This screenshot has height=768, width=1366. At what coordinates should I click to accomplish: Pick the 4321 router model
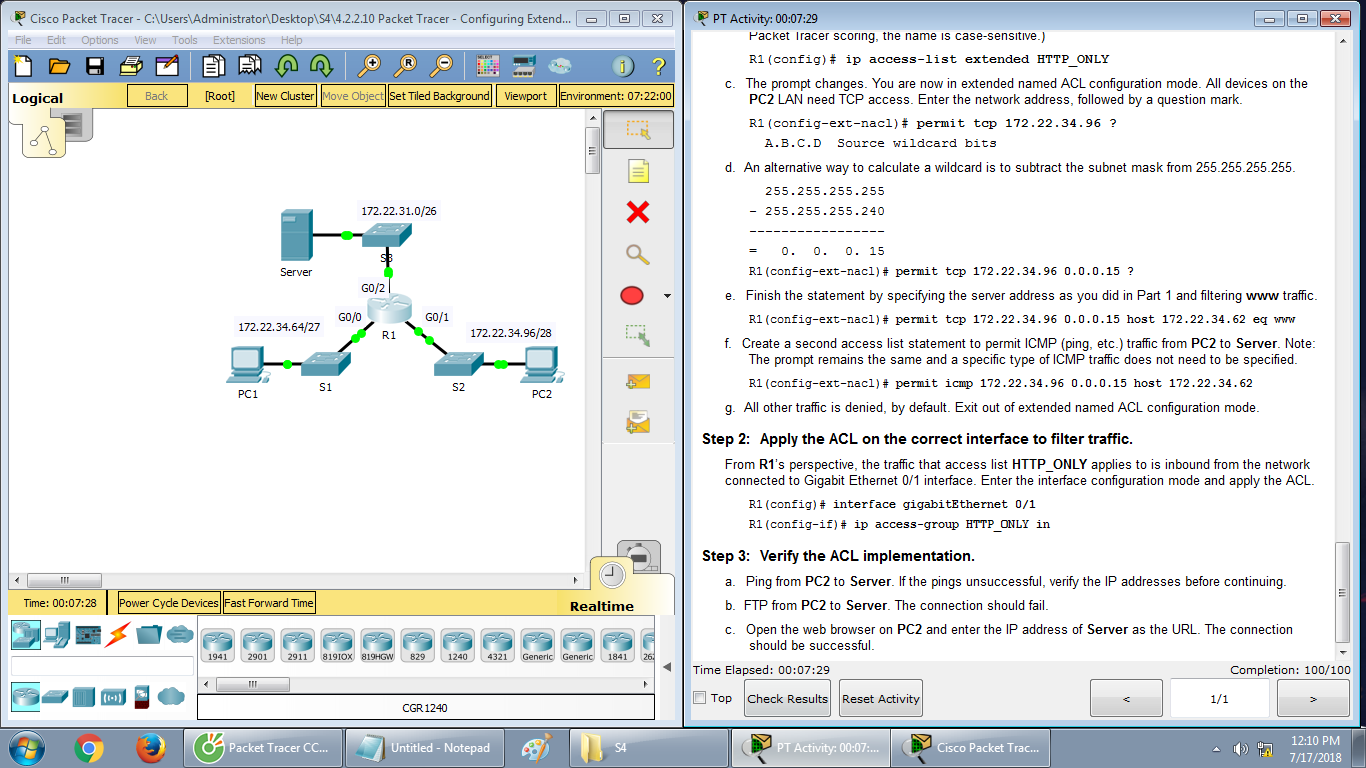click(x=497, y=645)
